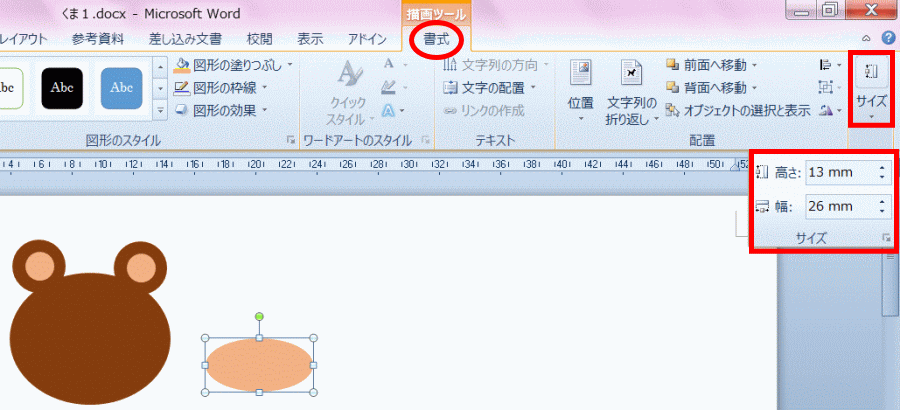
Task: Open the 校閲 Review tab
Action: pos(259,39)
